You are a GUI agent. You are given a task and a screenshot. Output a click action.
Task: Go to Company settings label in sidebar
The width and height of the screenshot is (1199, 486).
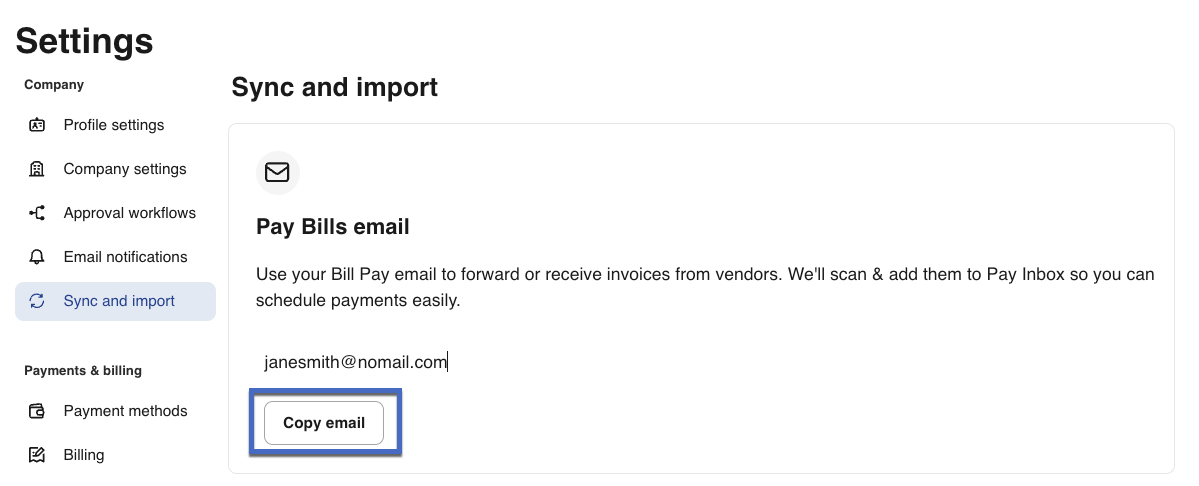tap(125, 169)
